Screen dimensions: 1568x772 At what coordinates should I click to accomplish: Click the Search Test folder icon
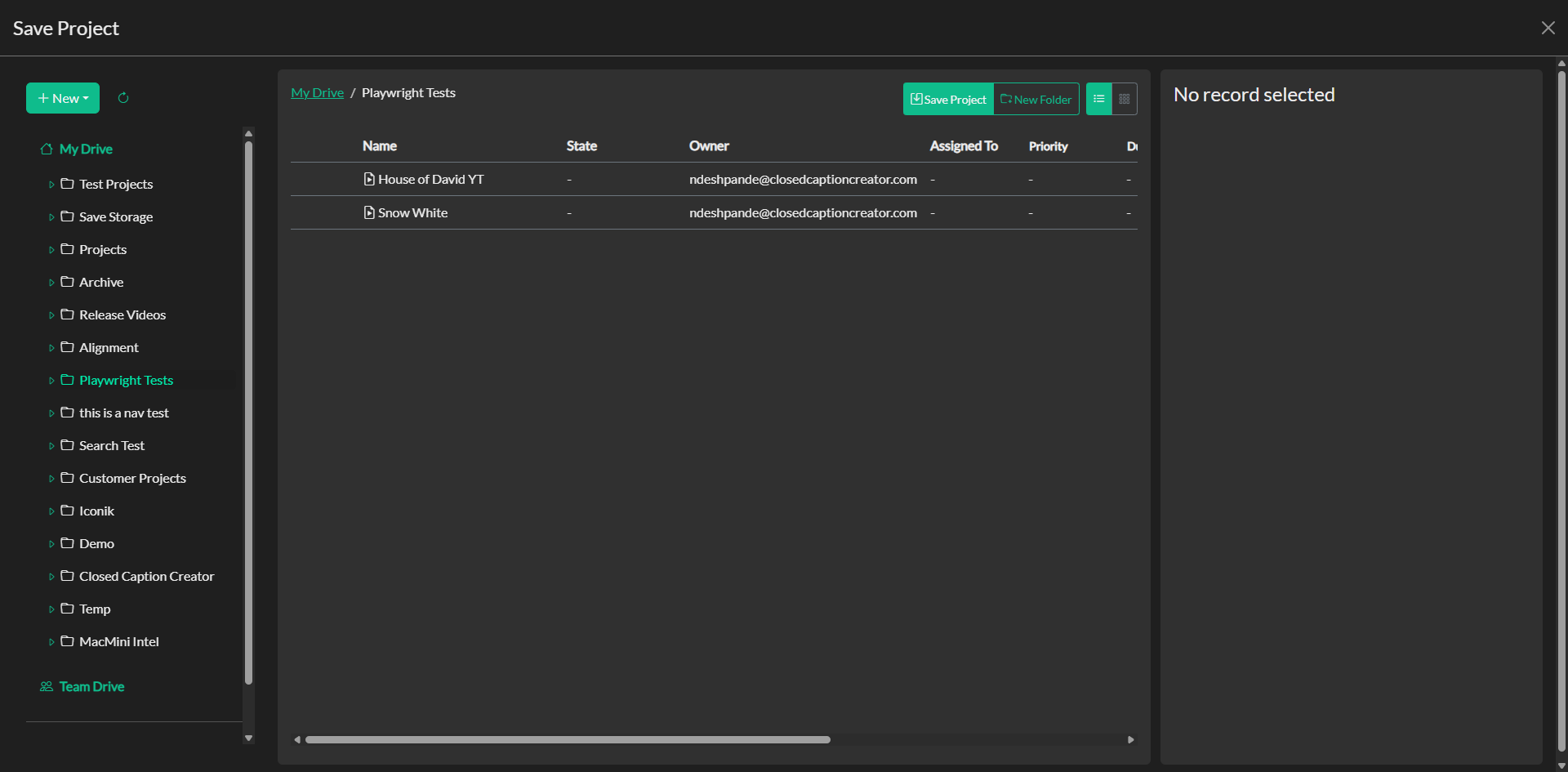67,445
